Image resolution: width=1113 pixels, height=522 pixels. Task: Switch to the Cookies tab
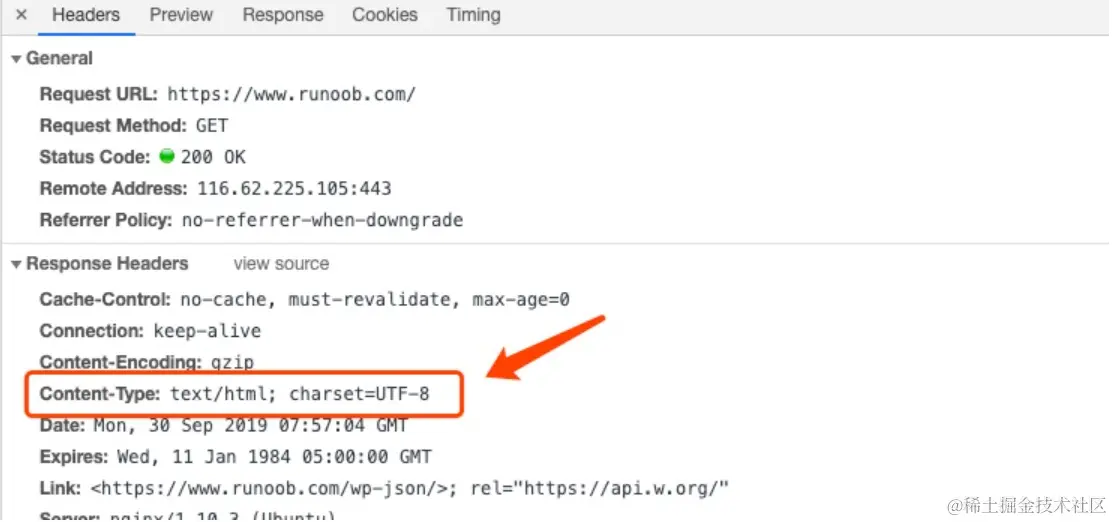pos(384,15)
